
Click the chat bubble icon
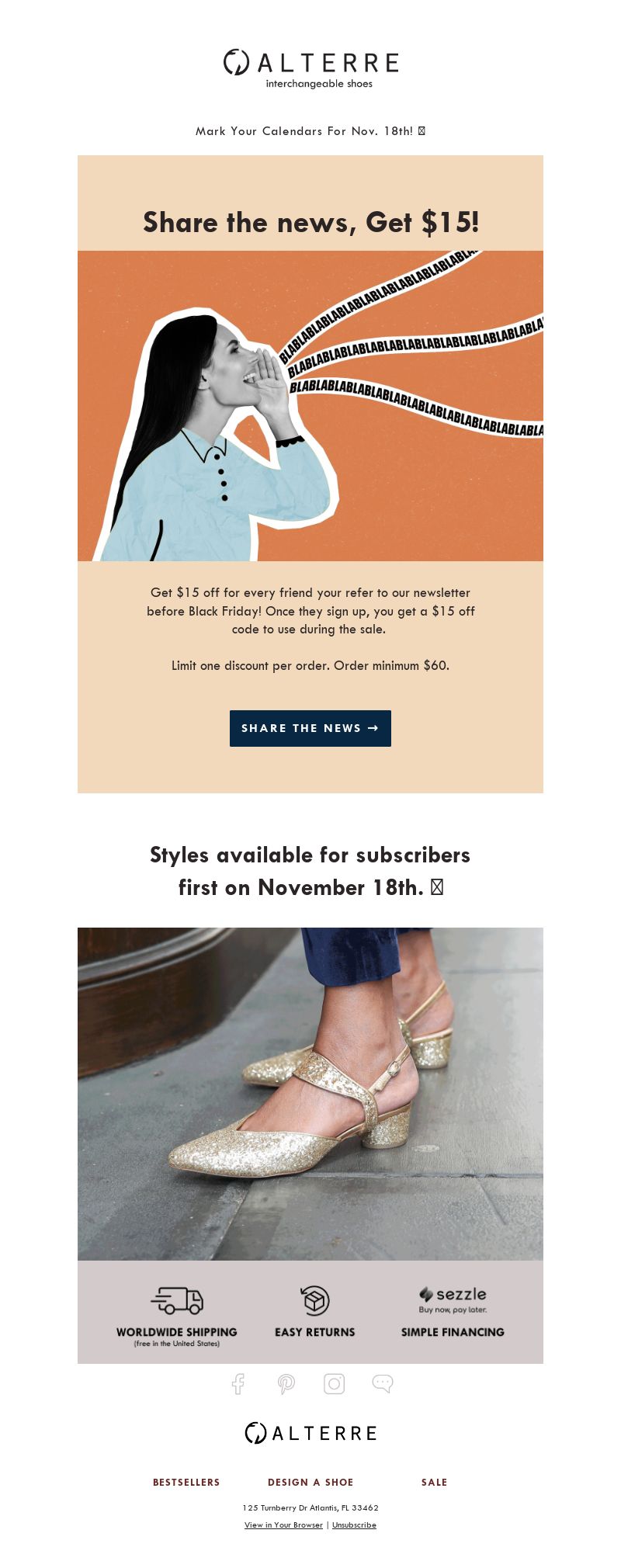tap(383, 1383)
